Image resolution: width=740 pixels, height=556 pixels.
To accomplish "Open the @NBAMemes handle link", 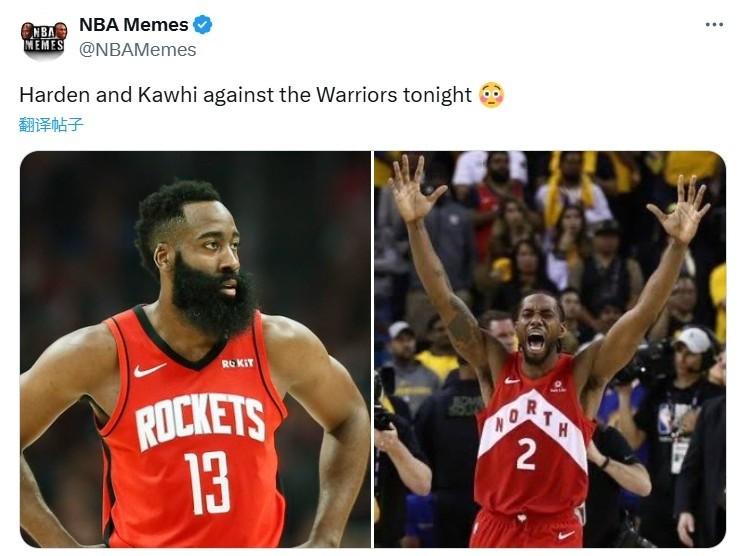I will click(137, 50).
